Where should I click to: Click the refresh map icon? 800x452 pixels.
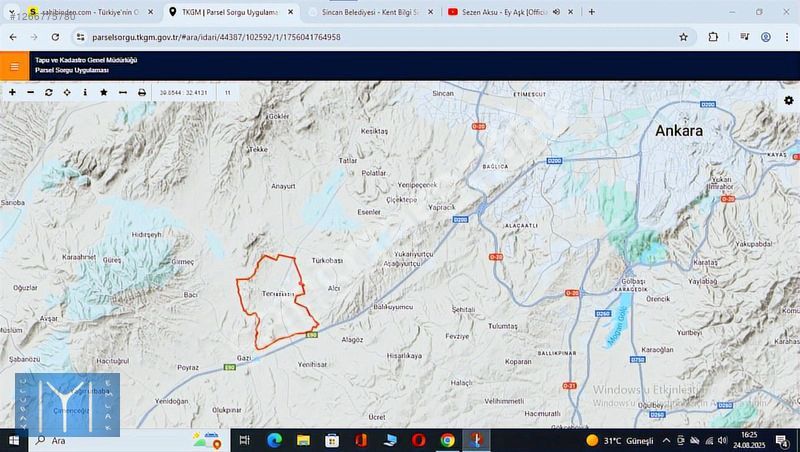pyautogui.click(x=48, y=92)
